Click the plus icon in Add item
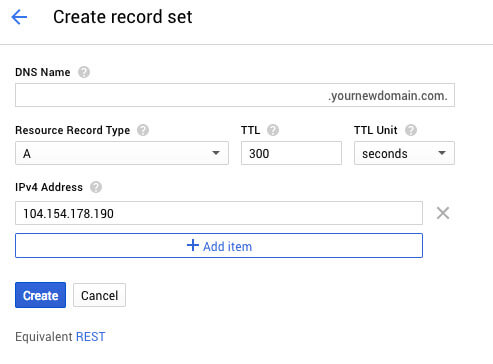The image size is (493, 364). coord(193,245)
